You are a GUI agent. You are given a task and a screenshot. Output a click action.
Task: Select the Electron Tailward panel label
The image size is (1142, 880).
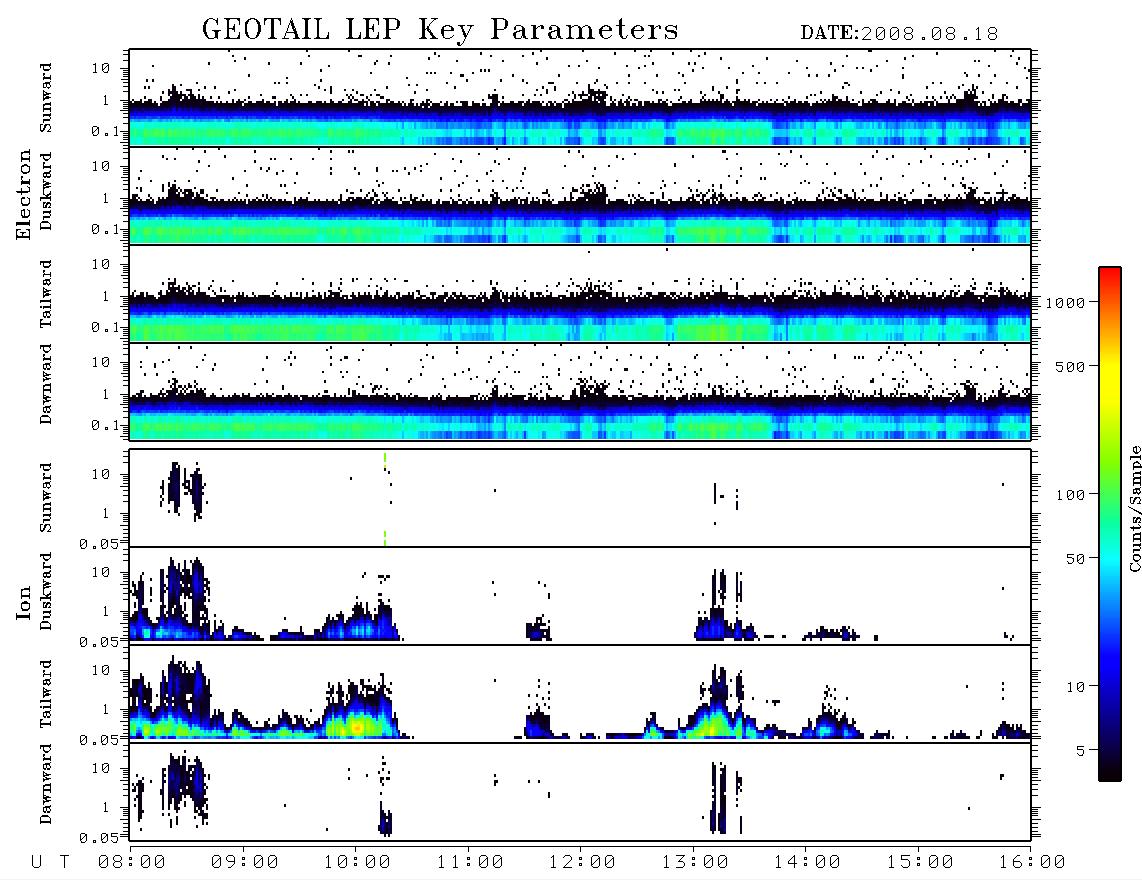tap(46, 294)
